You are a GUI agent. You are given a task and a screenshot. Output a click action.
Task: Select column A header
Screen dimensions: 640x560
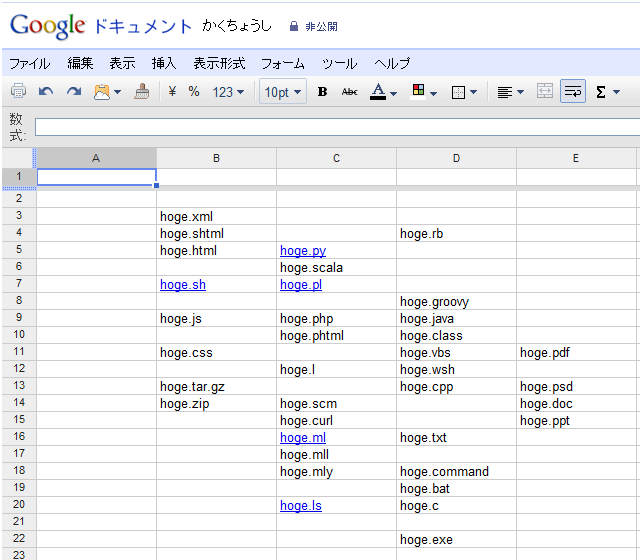pyautogui.click(x=96, y=158)
